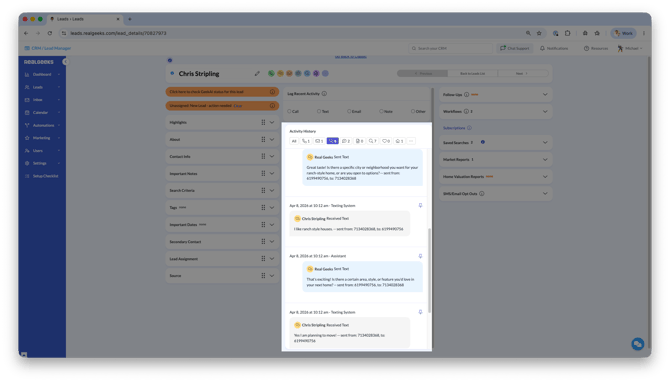Open the info icon on Unassigned New Lead banner
Screen dimensions: 670x382
point(272,106)
